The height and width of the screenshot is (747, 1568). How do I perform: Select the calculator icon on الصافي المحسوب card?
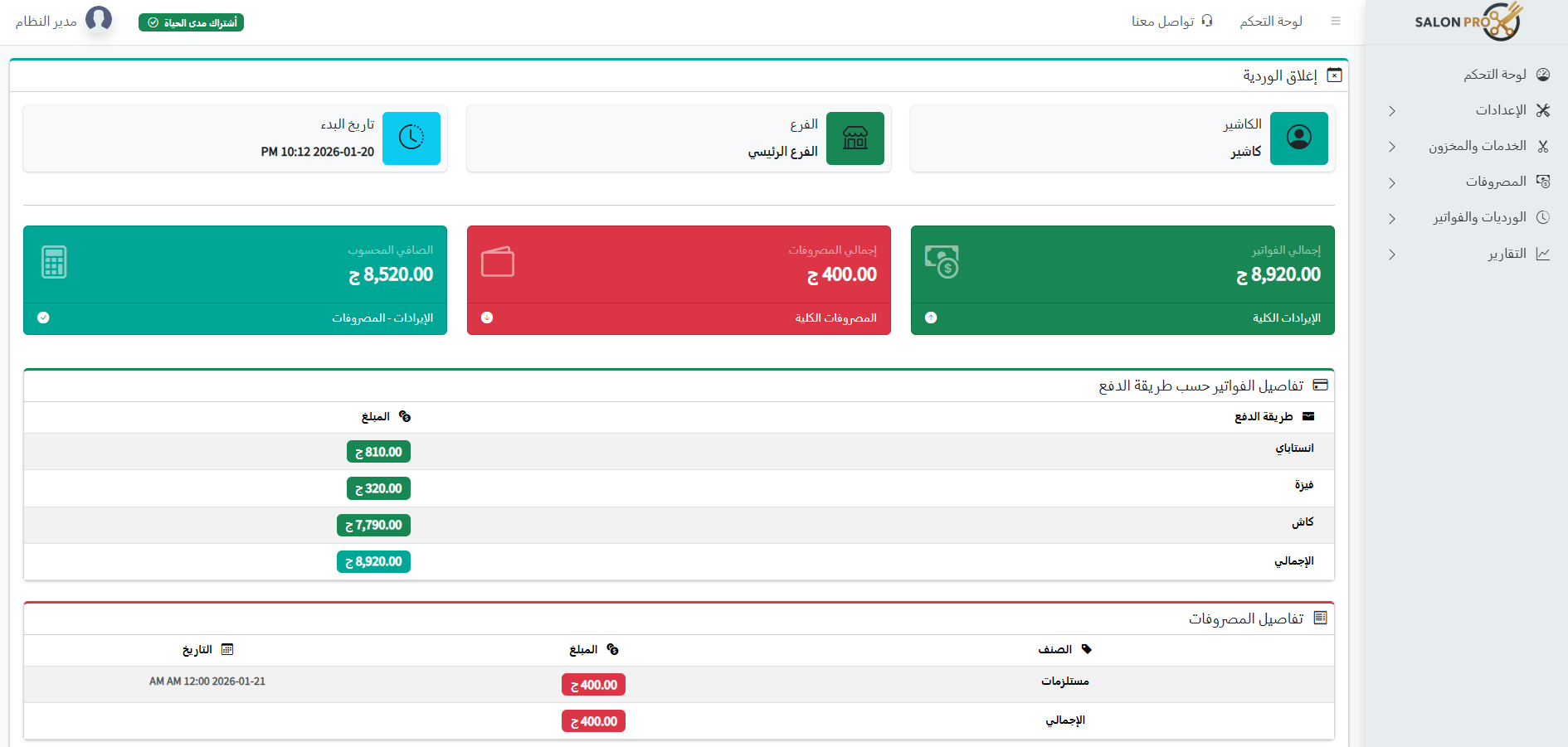pos(53,261)
